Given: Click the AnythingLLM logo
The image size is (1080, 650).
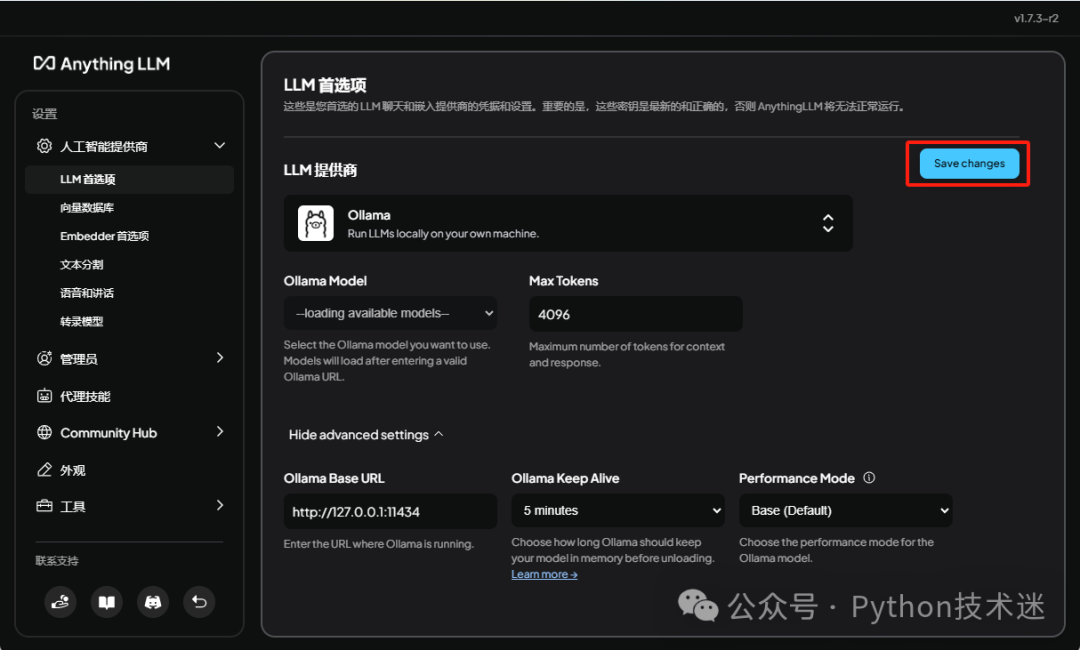Looking at the screenshot, I should pyautogui.click(x=101, y=64).
